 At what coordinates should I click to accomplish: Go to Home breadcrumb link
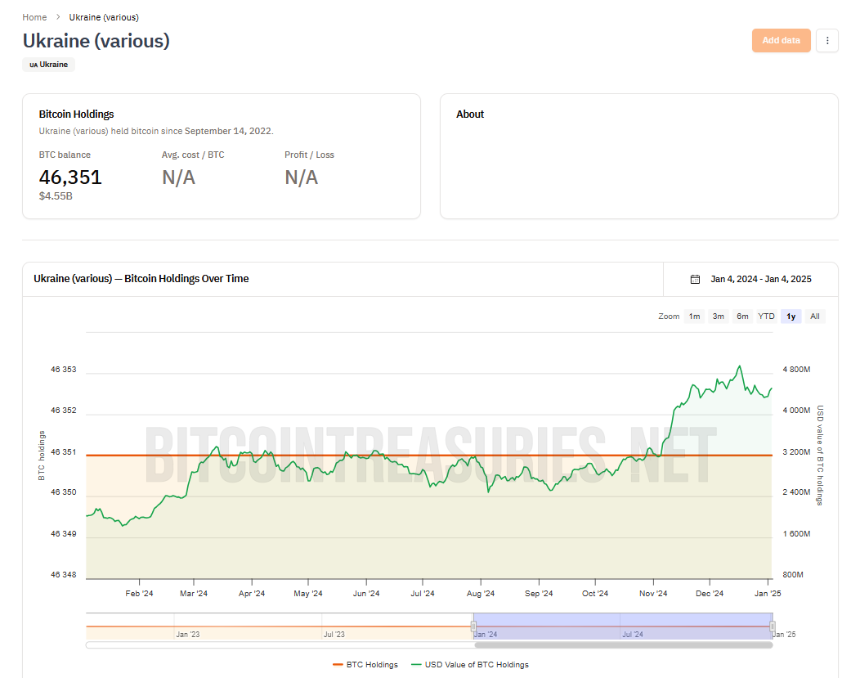35,18
